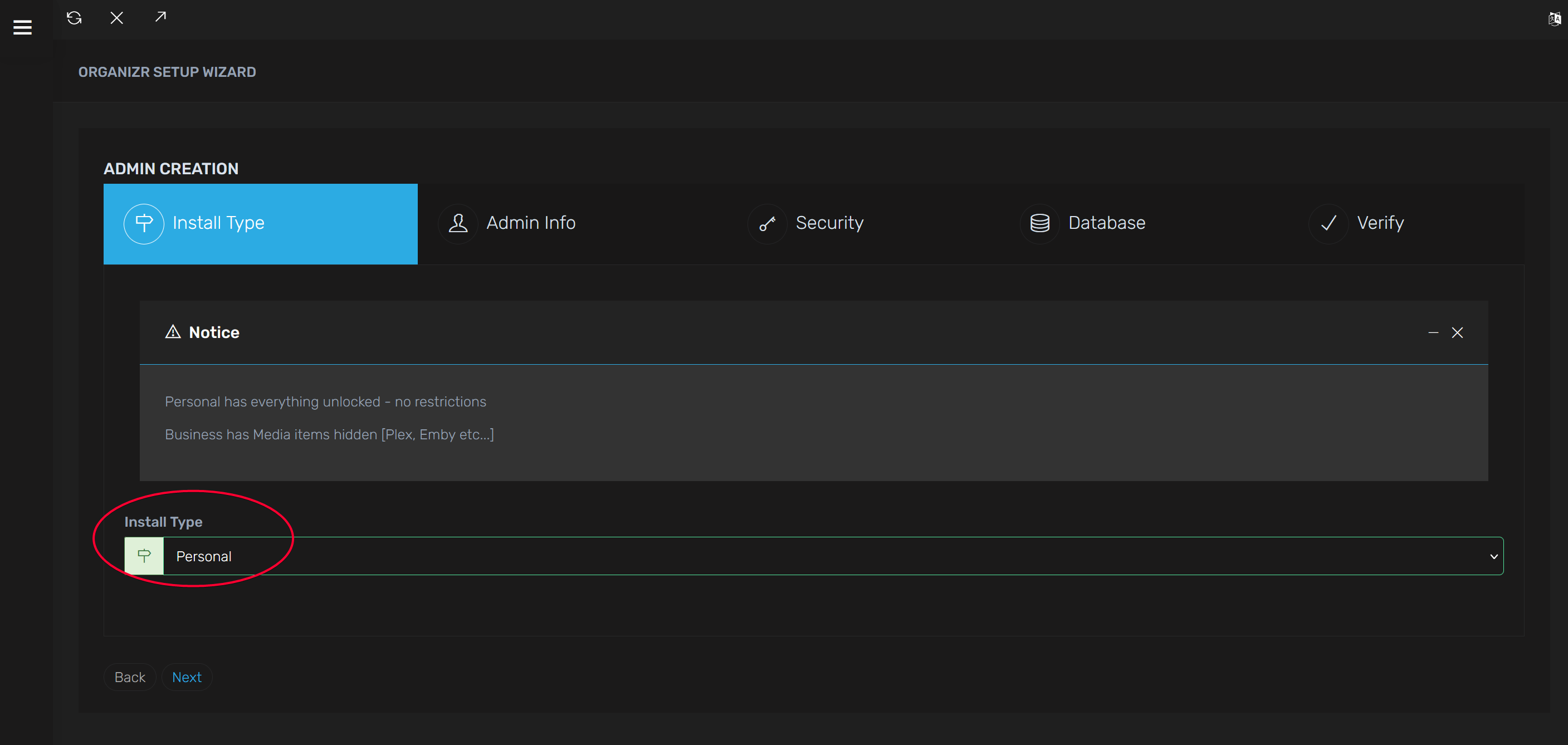Click the dropdown chevron arrow of Install Type
The height and width of the screenshot is (745, 1568).
coord(1494,556)
